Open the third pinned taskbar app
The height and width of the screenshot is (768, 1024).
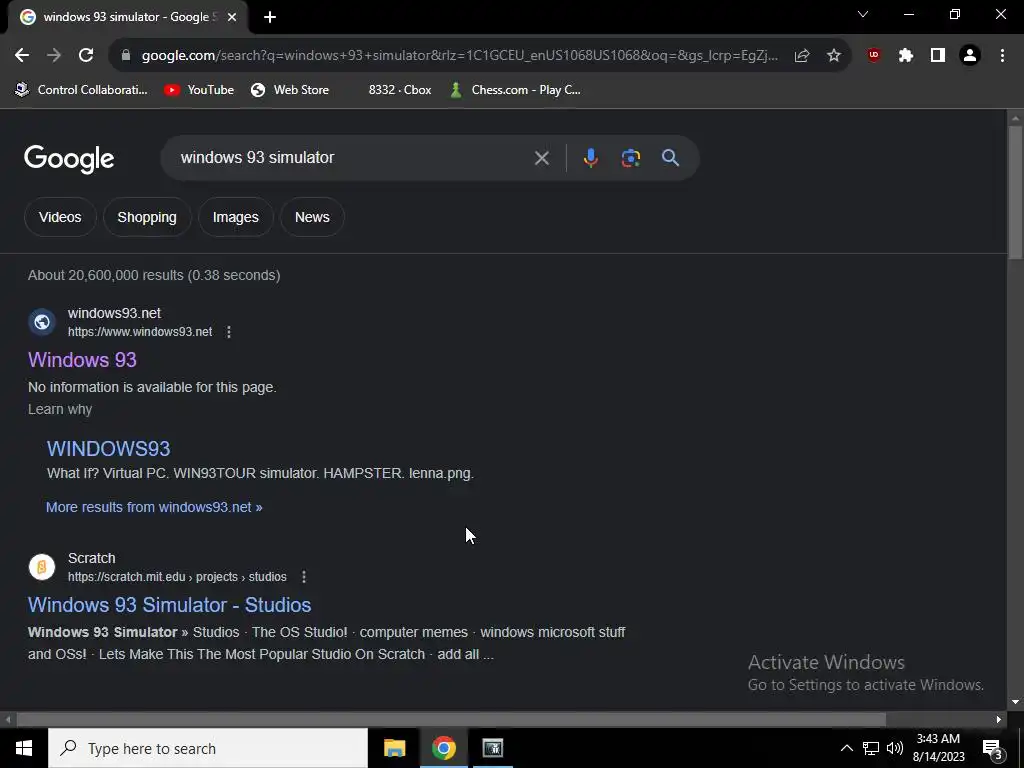(492, 748)
